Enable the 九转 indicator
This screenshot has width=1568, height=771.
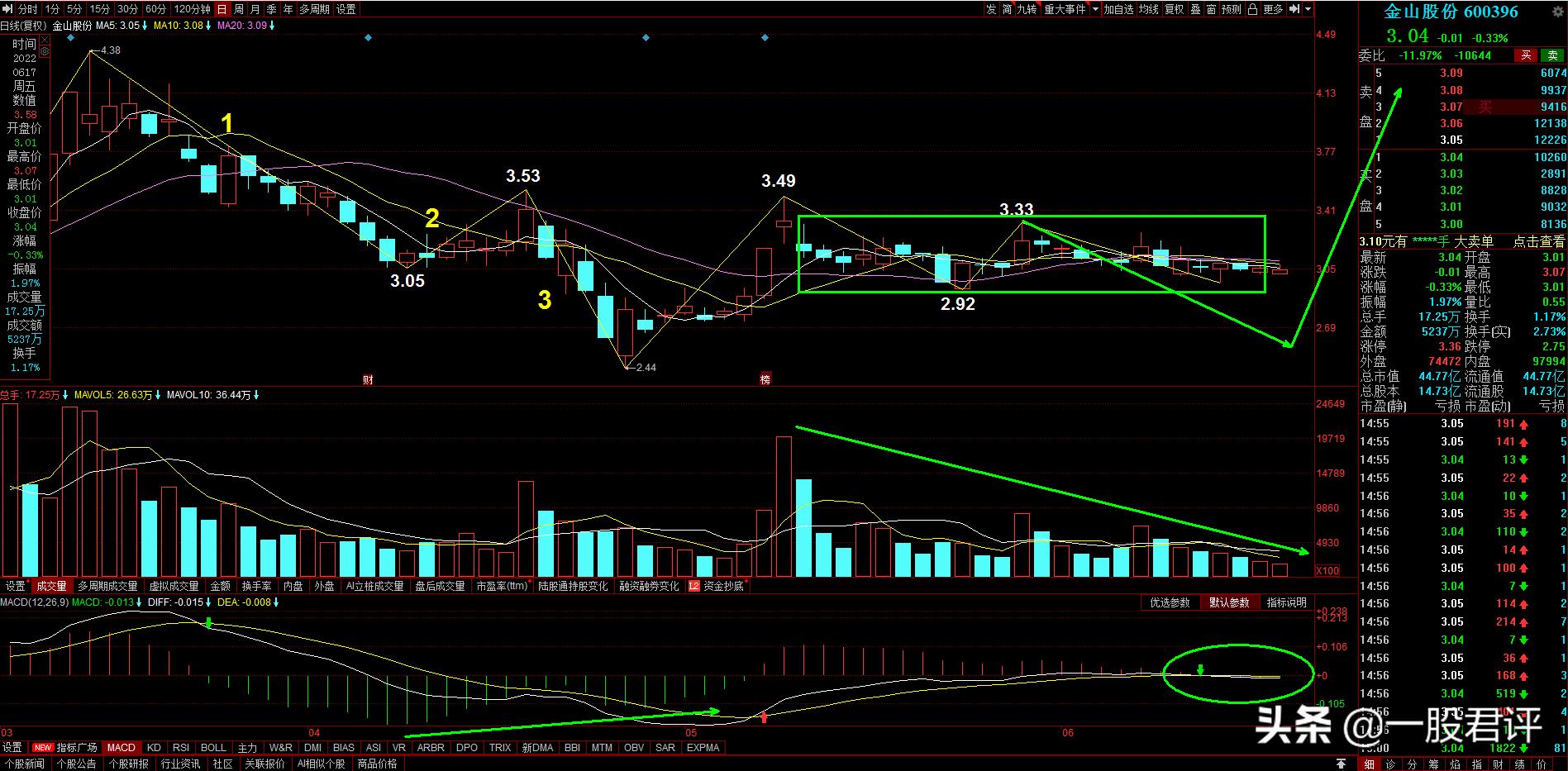pos(1027,9)
